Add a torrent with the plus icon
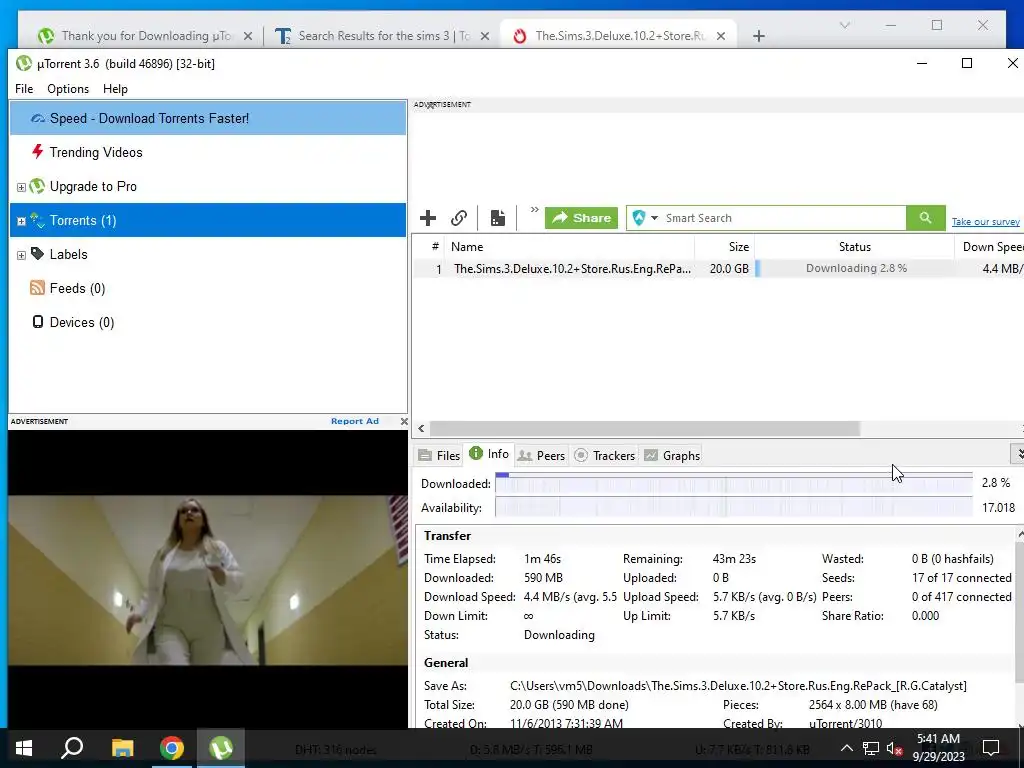This screenshot has width=1024, height=768. (428, 217)
